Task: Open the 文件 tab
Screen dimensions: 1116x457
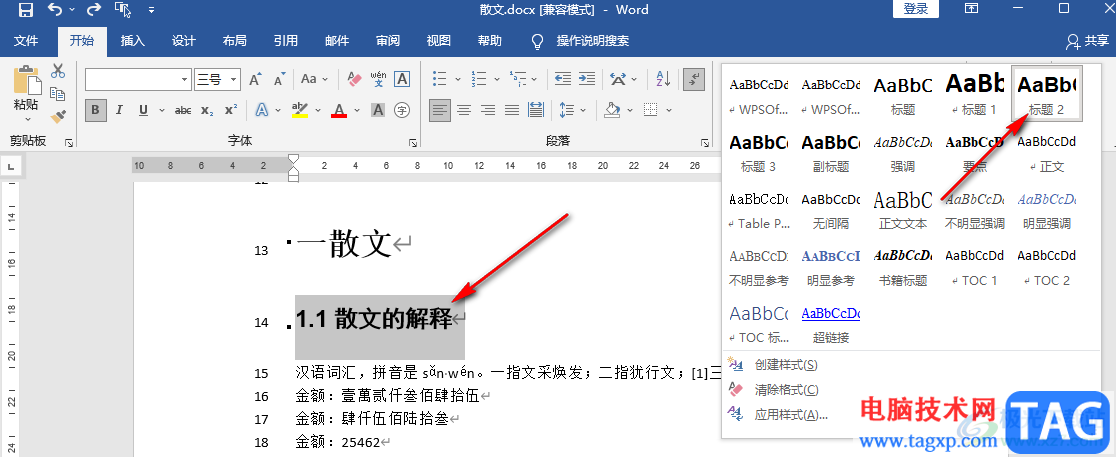Action: (x=26, y=41)
